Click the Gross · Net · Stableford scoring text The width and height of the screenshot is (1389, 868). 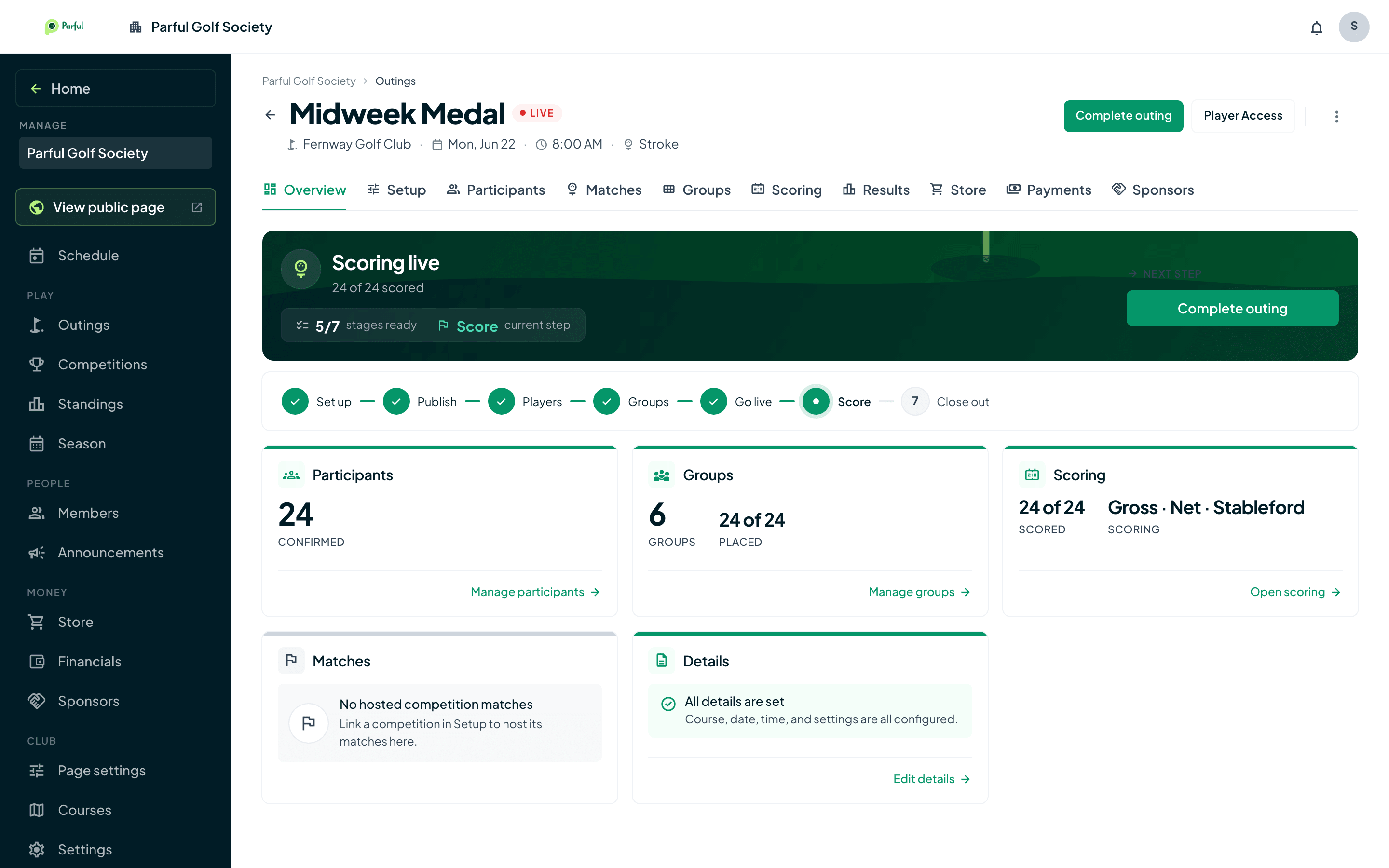pyautogui.click(x=1206, y=507)
